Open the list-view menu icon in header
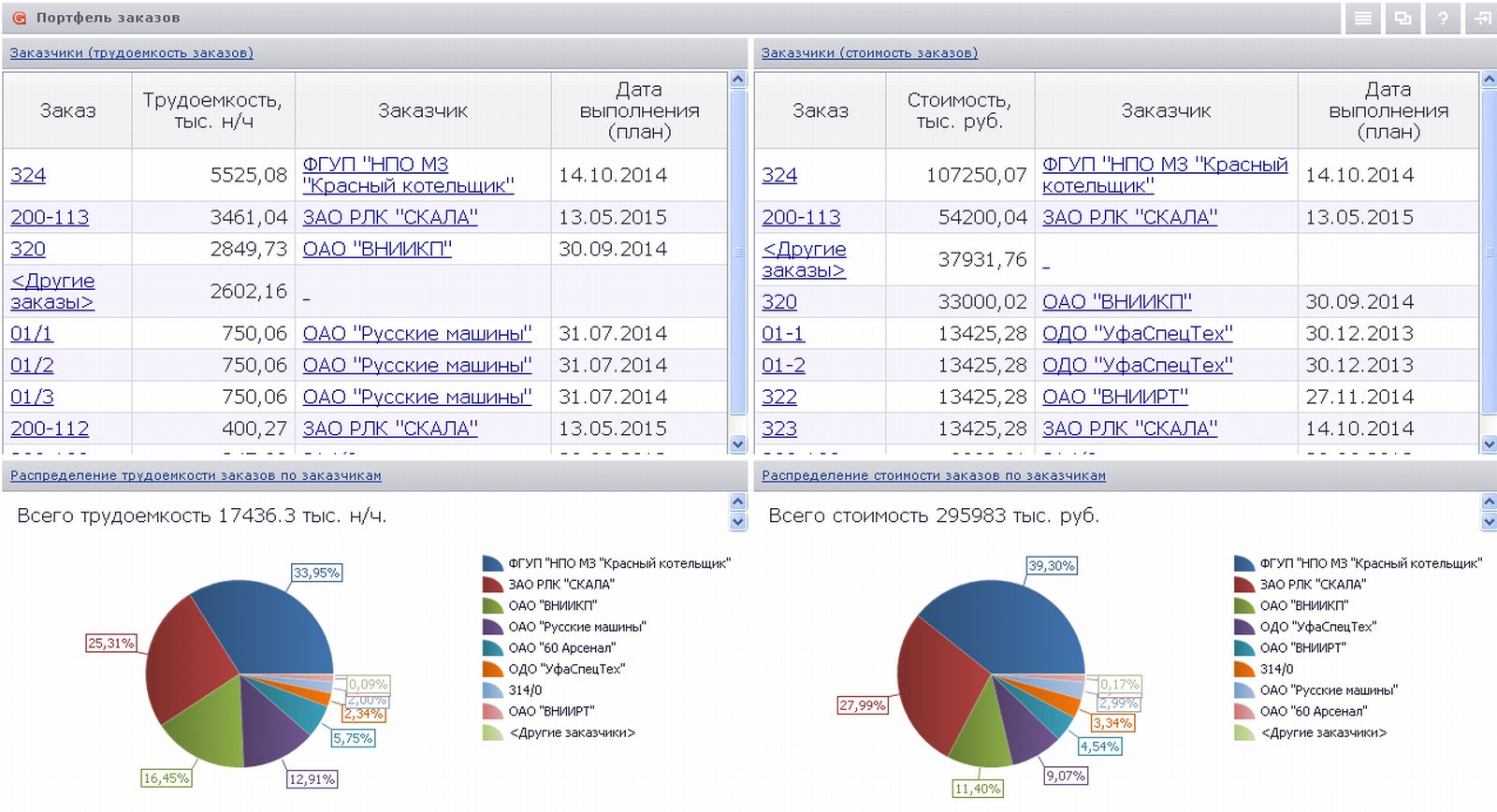Viewport: 1497px width, 812px height. 1363,18
